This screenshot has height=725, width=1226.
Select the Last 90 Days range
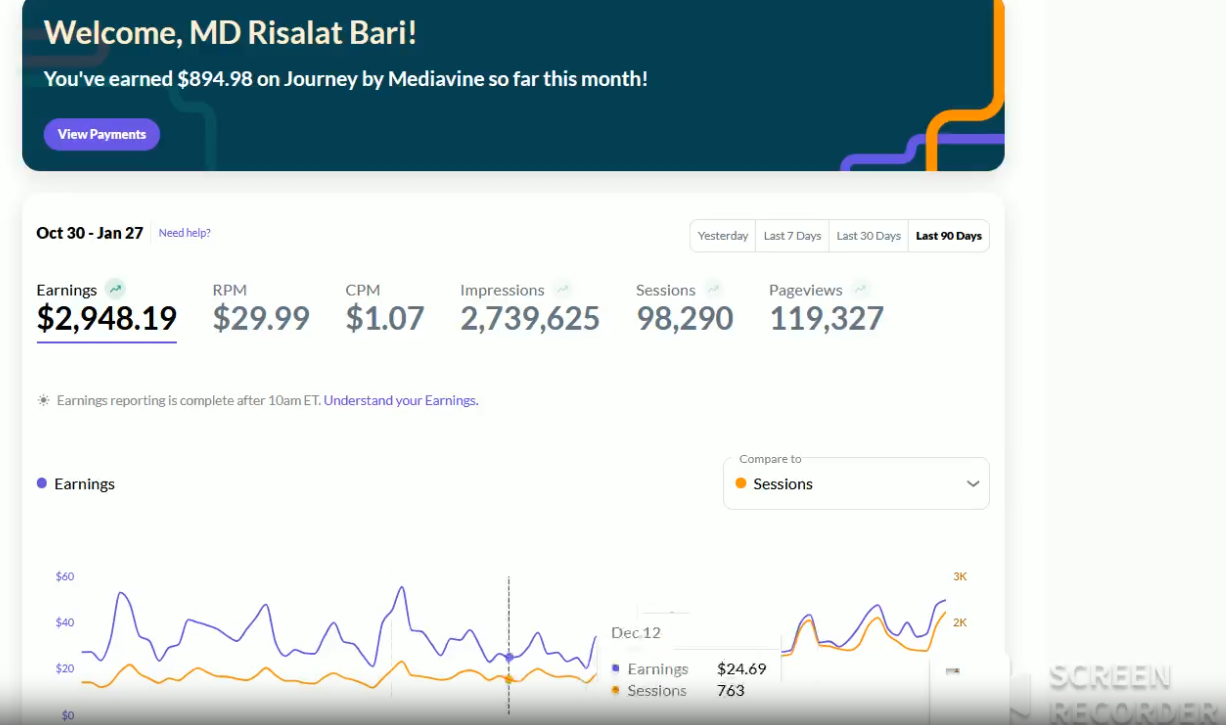pyautogui.click(x=949, y=236)
